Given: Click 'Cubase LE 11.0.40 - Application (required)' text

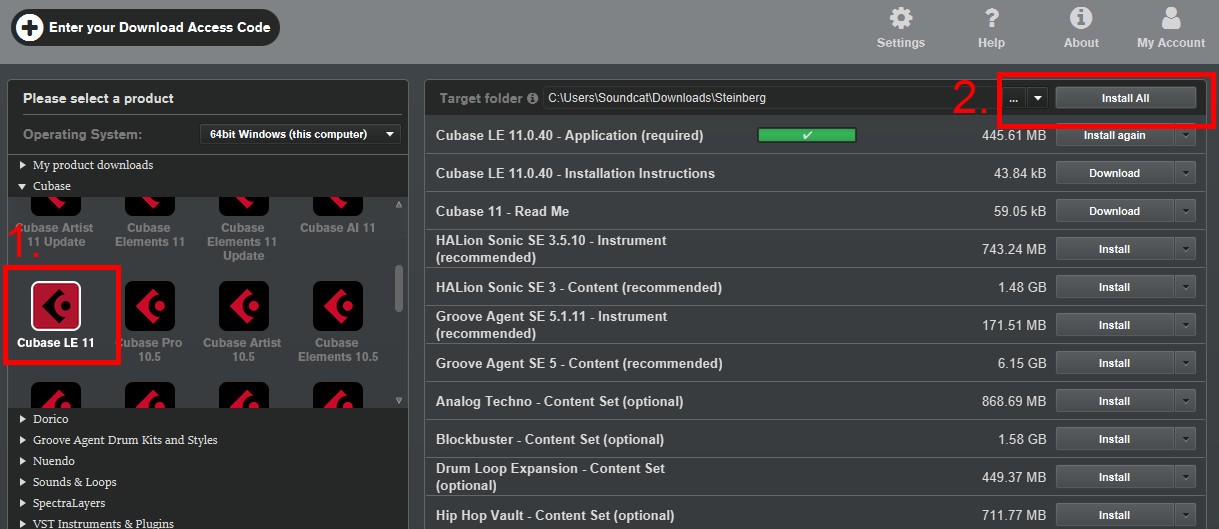Looking at the screenshot, I should coord(570,135).
